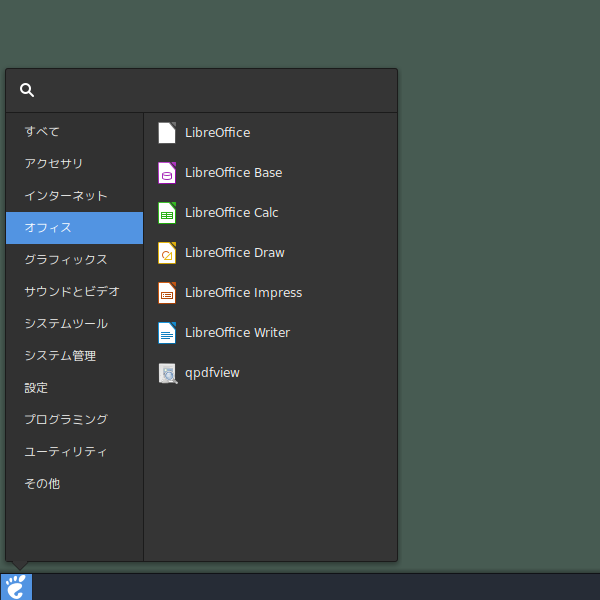Select the ユーティリティ category
This screenshot has width=600, height=600.
tap(75, 452)
